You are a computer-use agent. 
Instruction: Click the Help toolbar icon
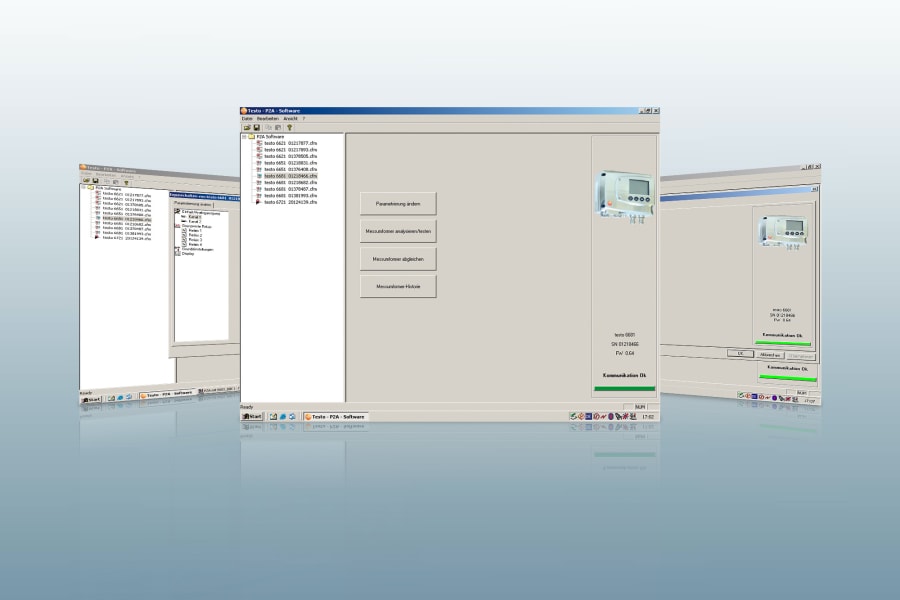pyautogui.click(x=290, y=127)
